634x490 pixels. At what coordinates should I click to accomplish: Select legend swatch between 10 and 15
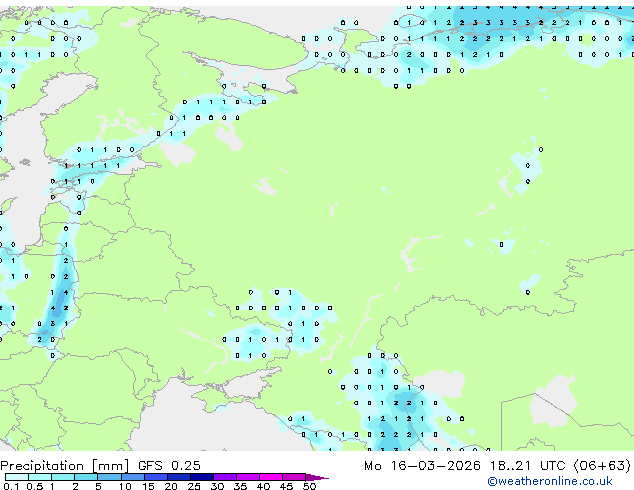tap(132, 477)
